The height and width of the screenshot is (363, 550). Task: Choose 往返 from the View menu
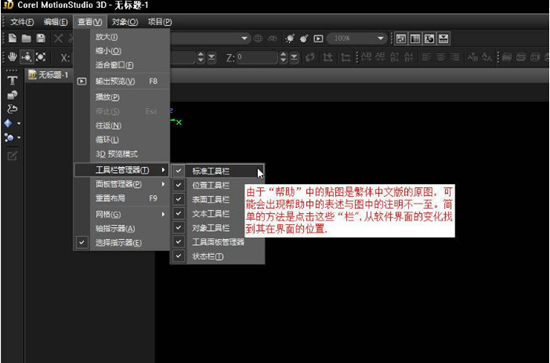click(121, 126)
